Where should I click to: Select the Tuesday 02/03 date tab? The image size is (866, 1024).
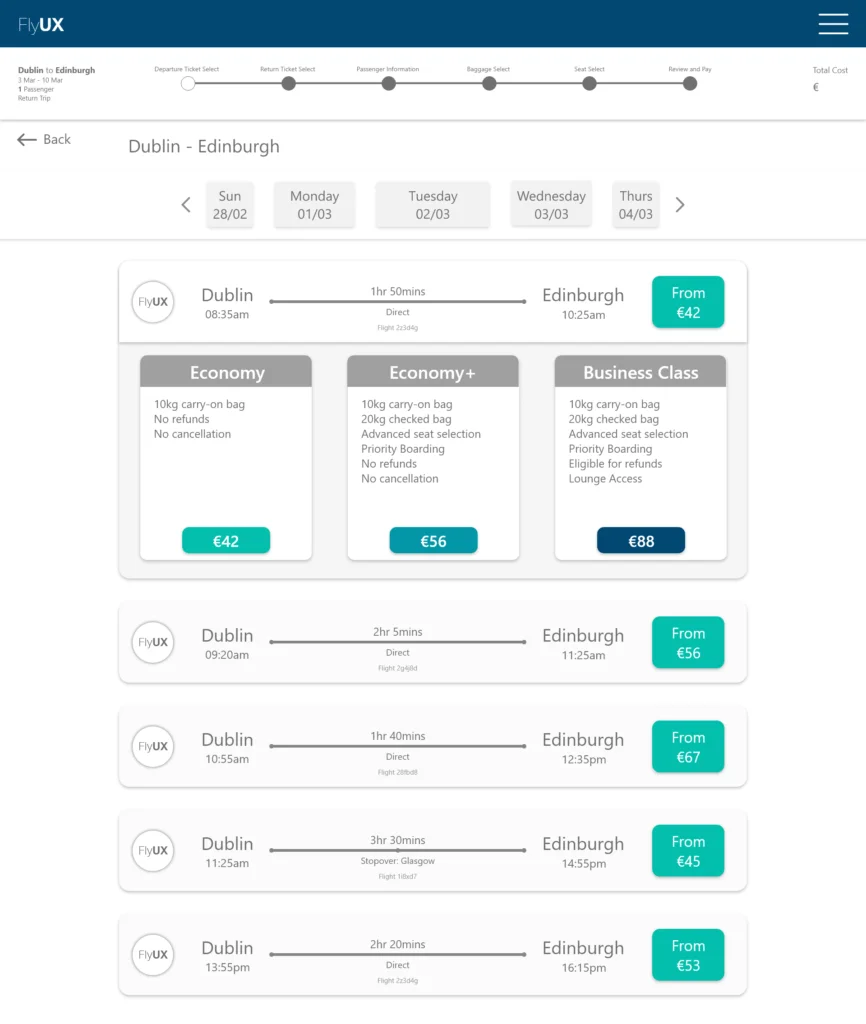coord(432,205)
